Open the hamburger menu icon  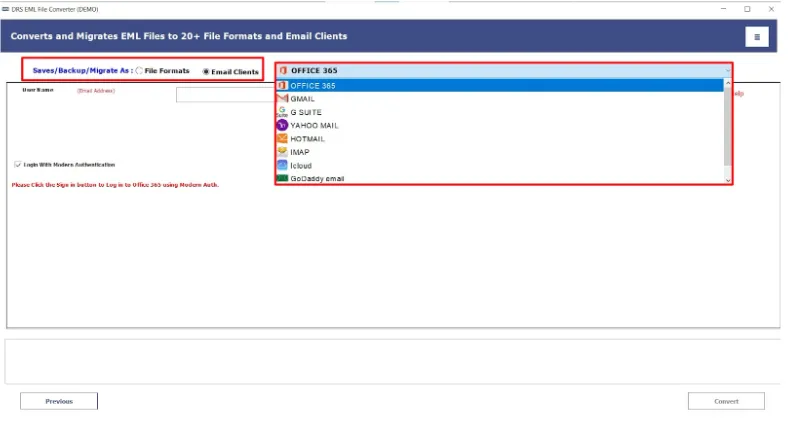point(756,37)
